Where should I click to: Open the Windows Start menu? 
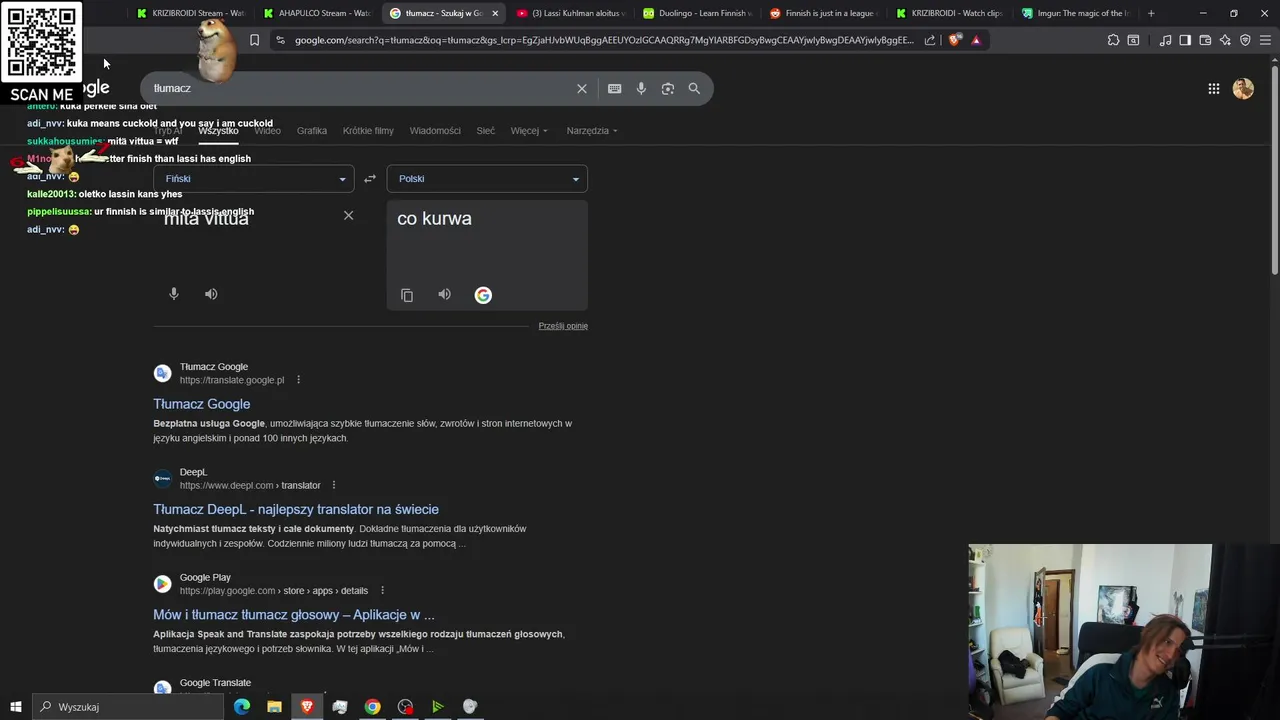(15, 707)
